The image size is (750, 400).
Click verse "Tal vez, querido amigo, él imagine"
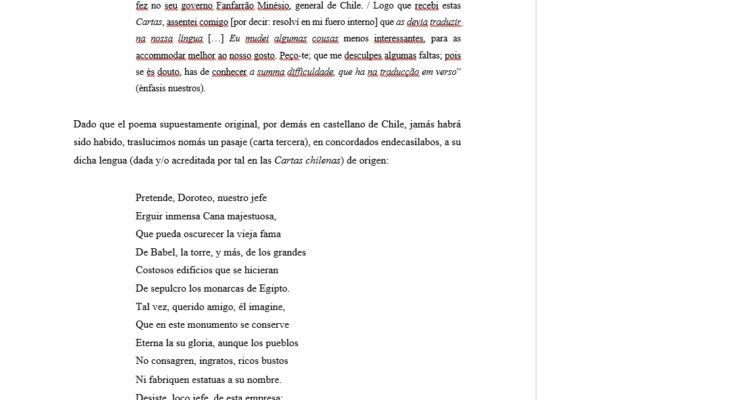[x=210, y=306]
